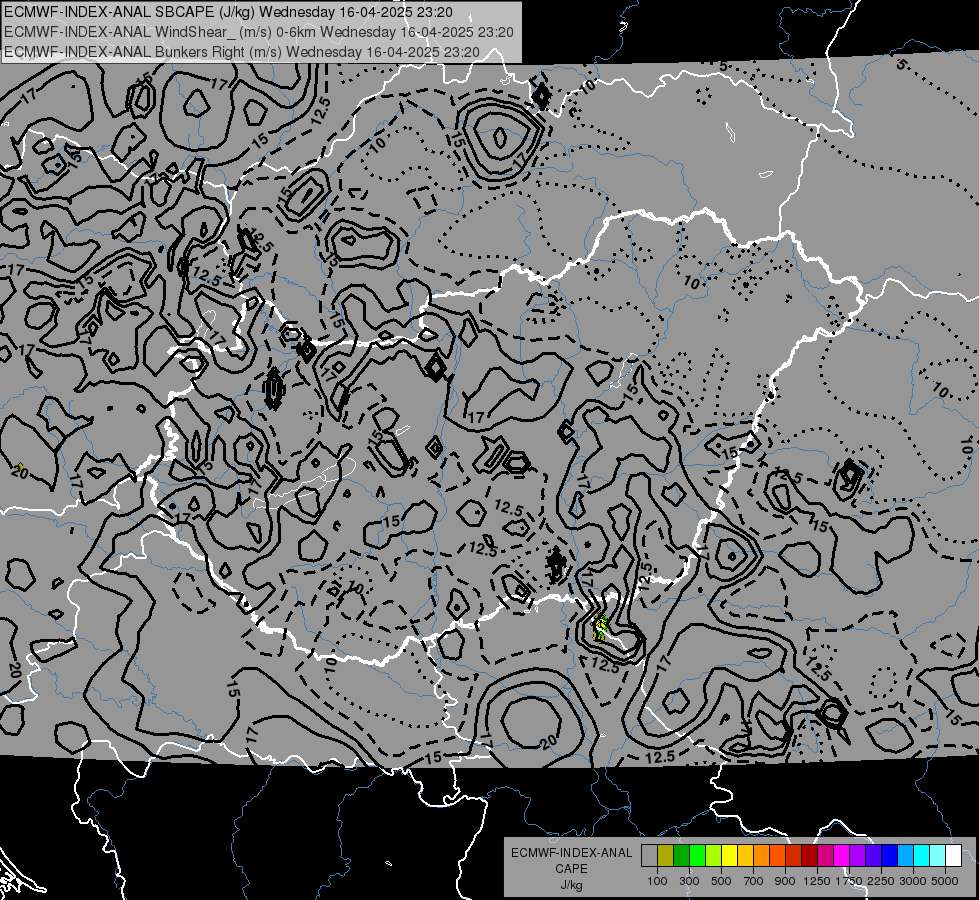
Task: Pick the red swatch starting at 900
Action: [x=793, y=856]
